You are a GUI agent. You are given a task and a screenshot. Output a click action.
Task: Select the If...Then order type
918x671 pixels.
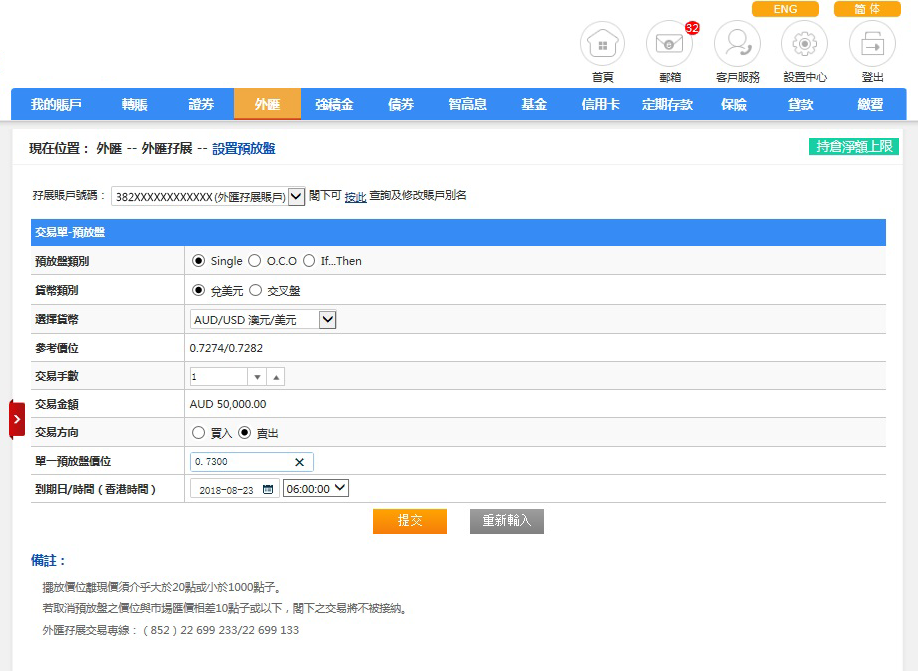click(309, 261)
